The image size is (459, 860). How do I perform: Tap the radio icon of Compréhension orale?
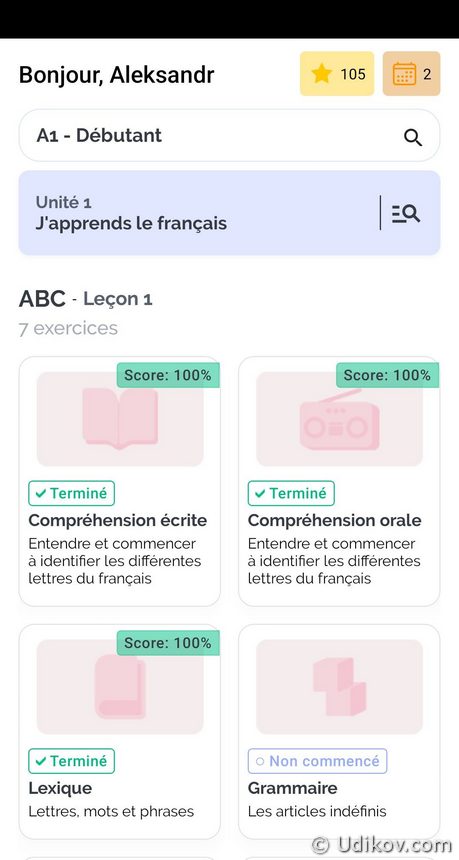tap(339, 420)
